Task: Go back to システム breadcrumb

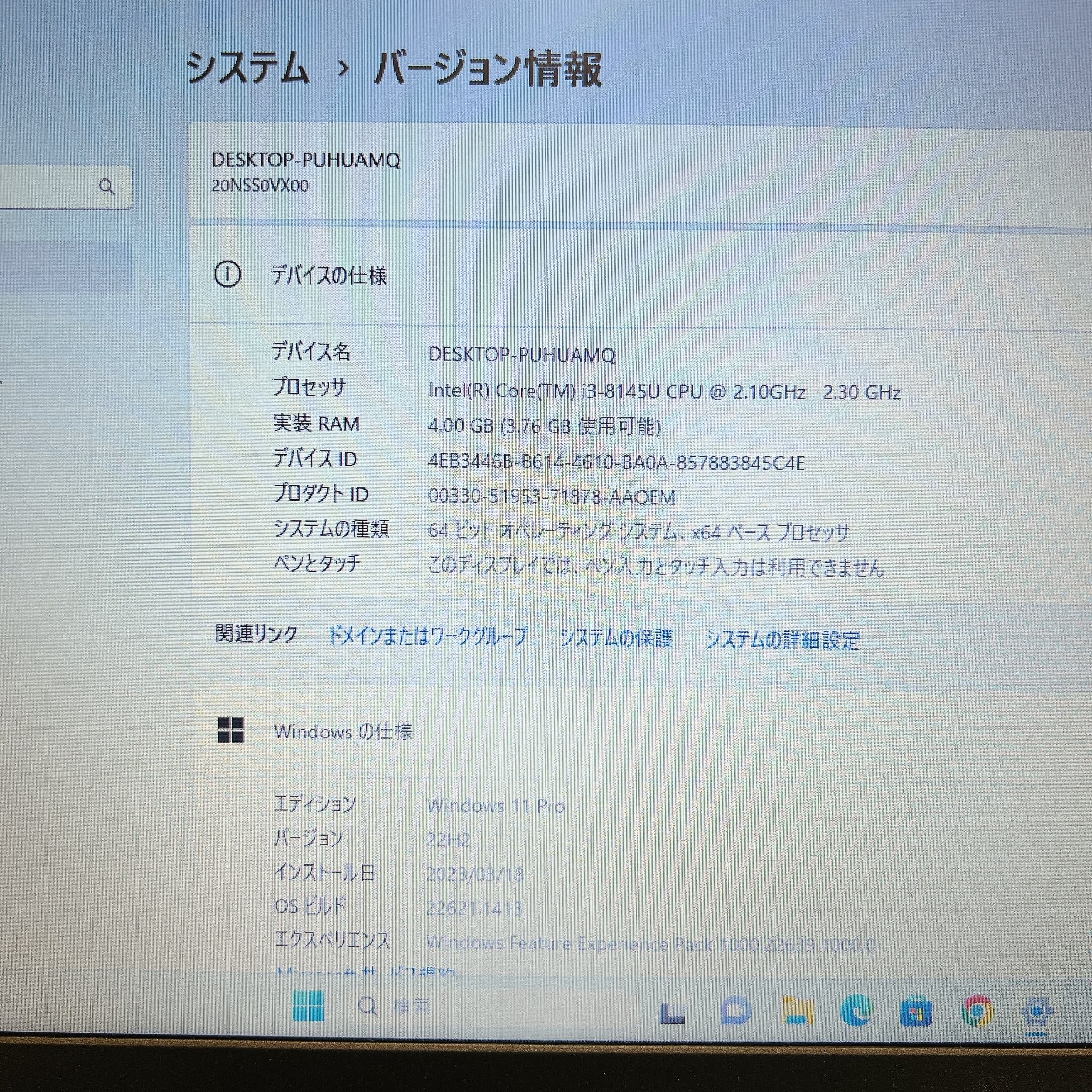Action: pos(248,68)
